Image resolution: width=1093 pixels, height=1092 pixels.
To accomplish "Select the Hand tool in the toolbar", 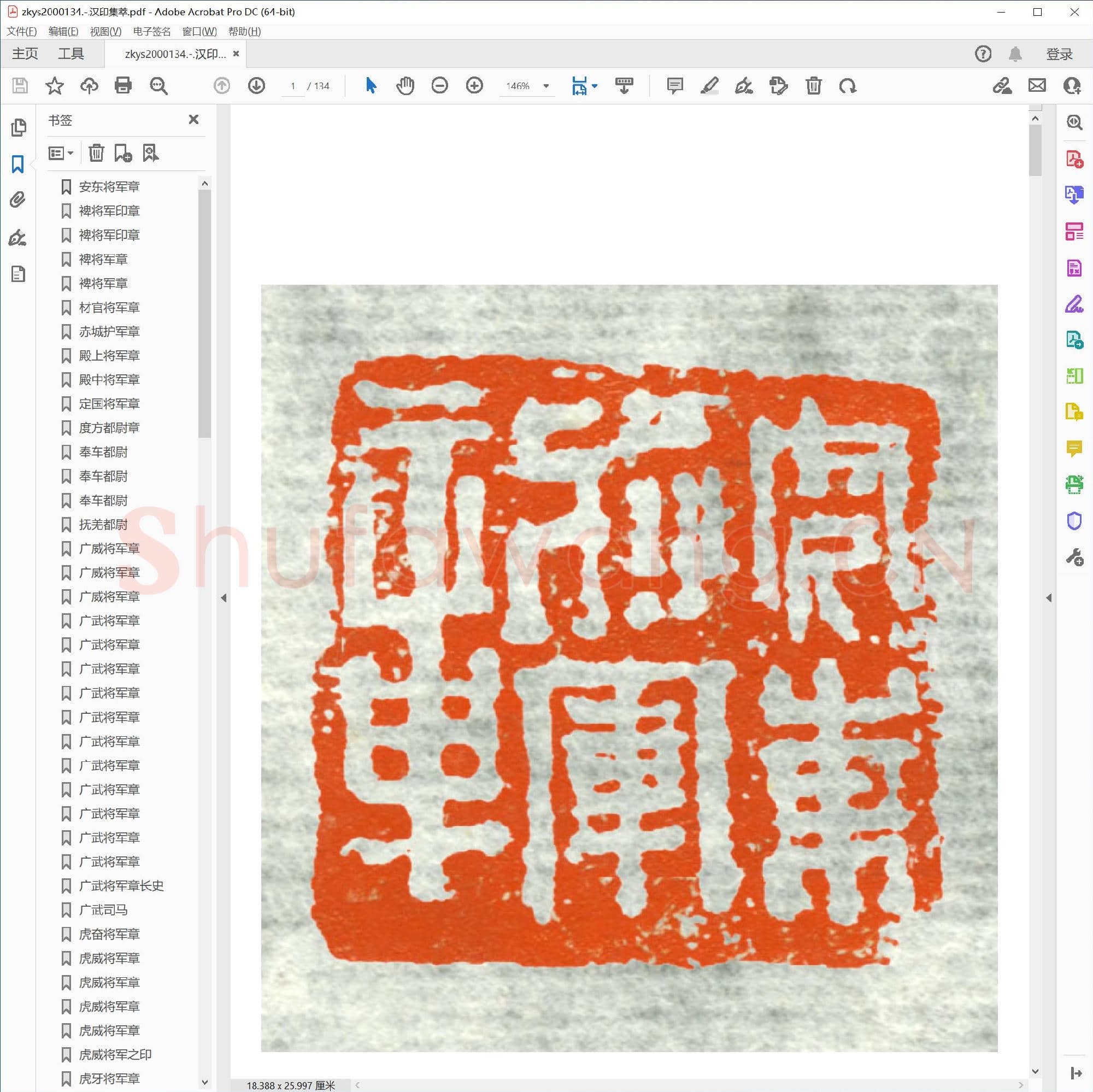I will click(x=405, y=86).
